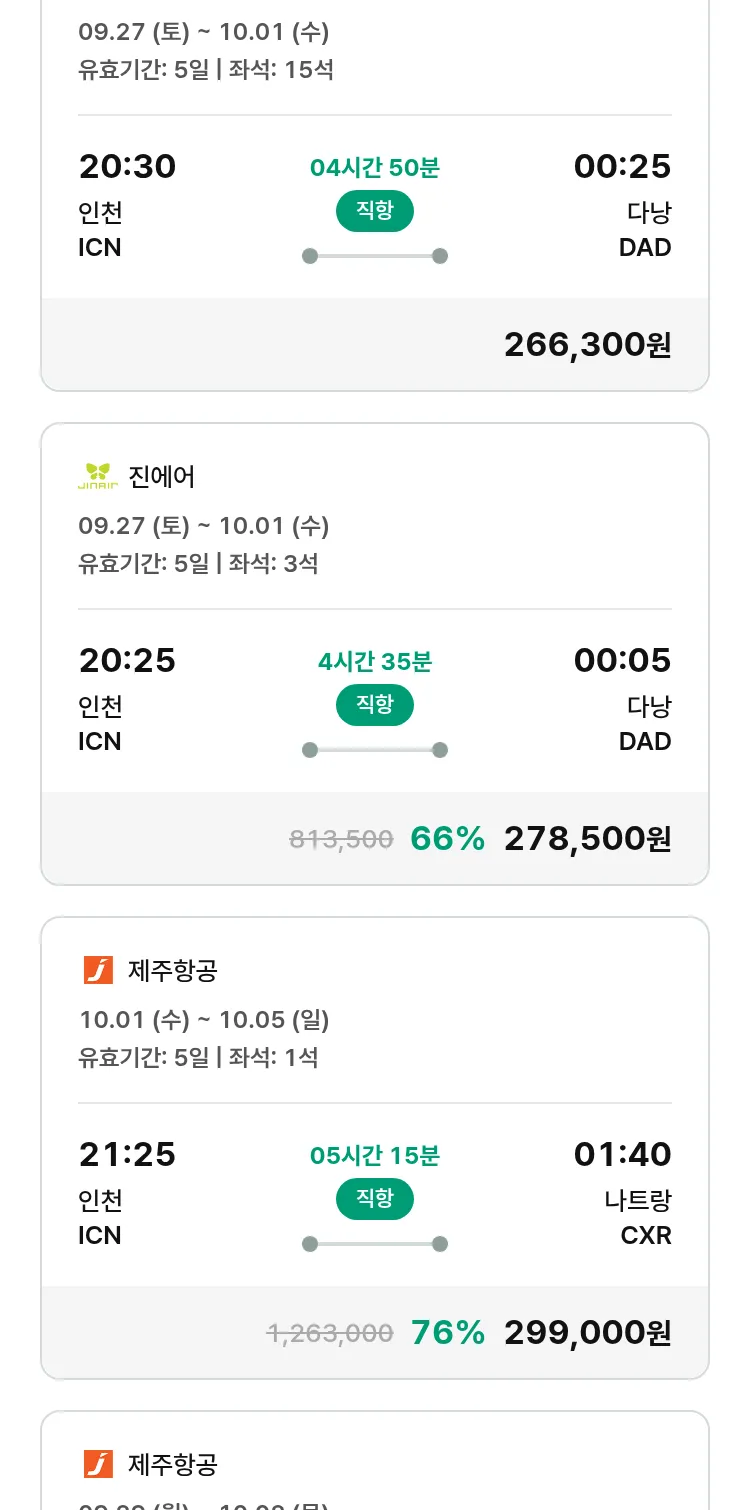750x1510 pixels.
Task: Choose the 299,000원 Jeju Air fare
Action: click(587, 1333)
